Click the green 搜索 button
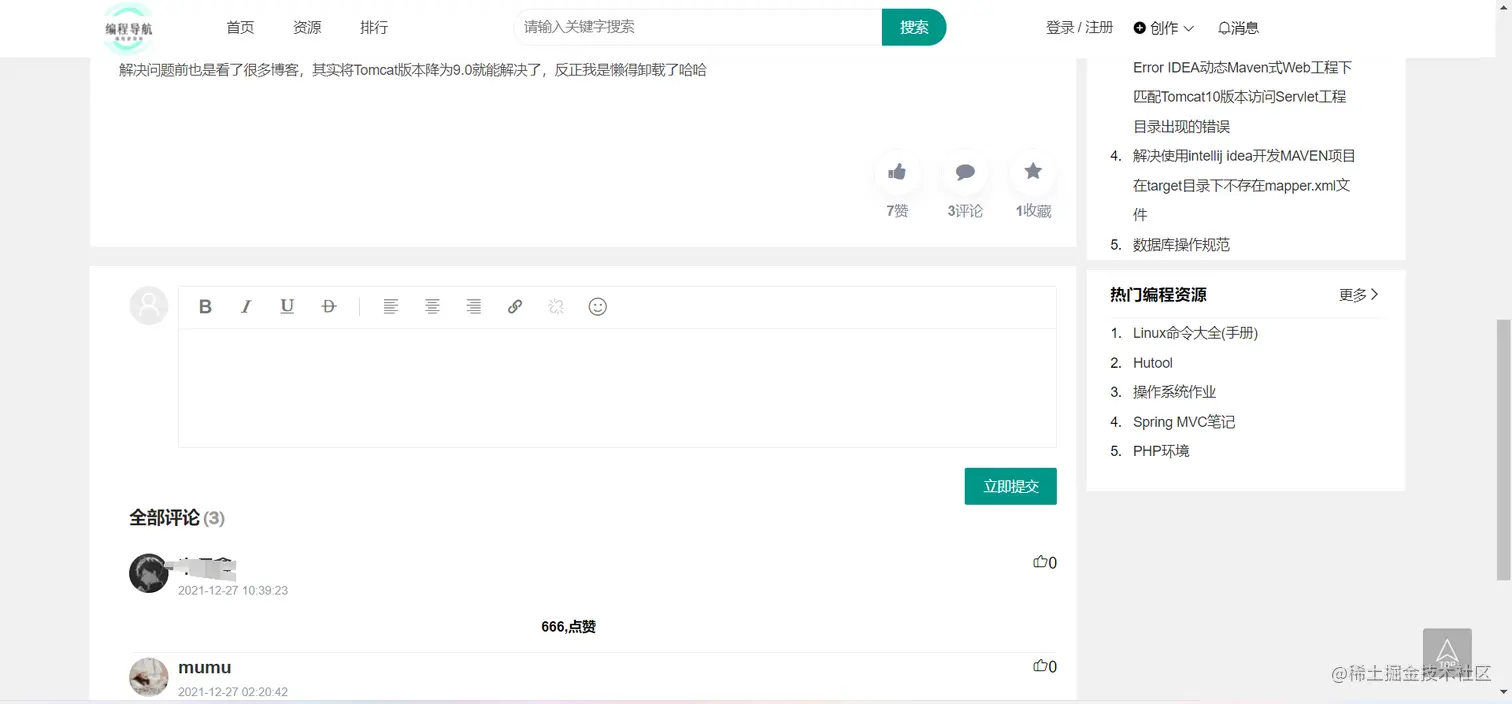1512x704 pixels. (x=914, y=27)
